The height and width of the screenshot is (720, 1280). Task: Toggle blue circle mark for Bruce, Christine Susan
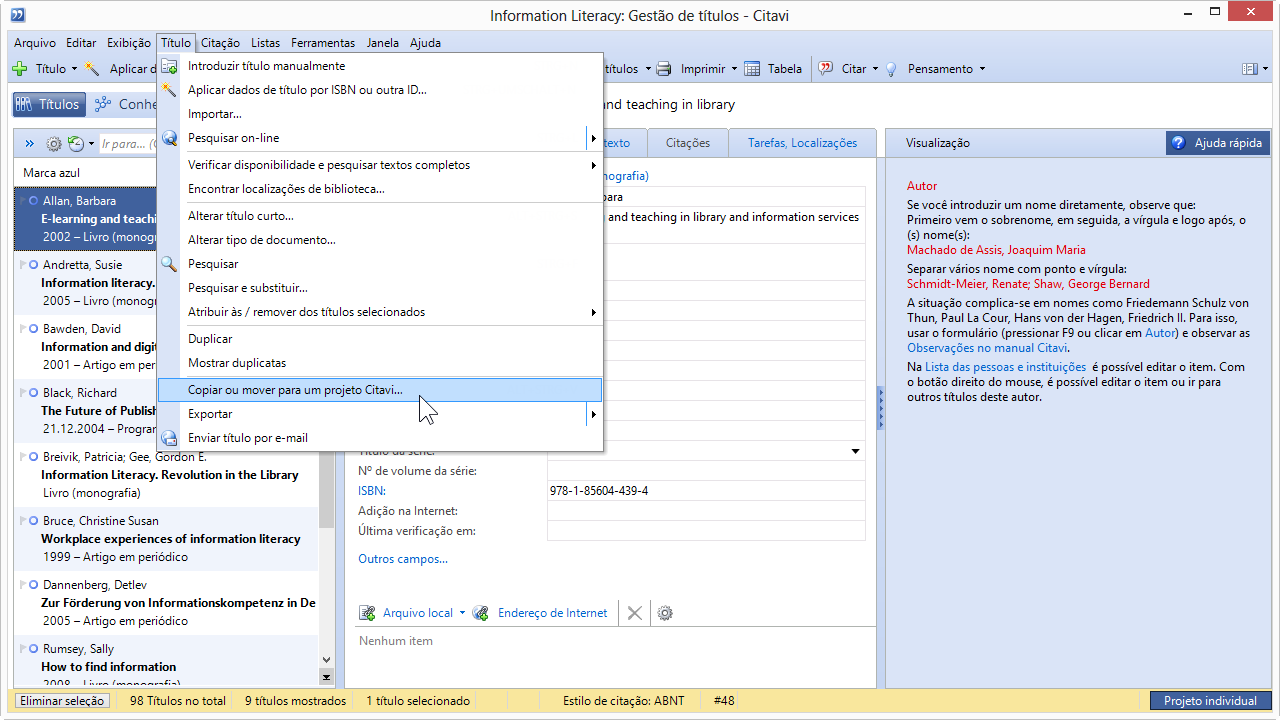click(34, 521)
